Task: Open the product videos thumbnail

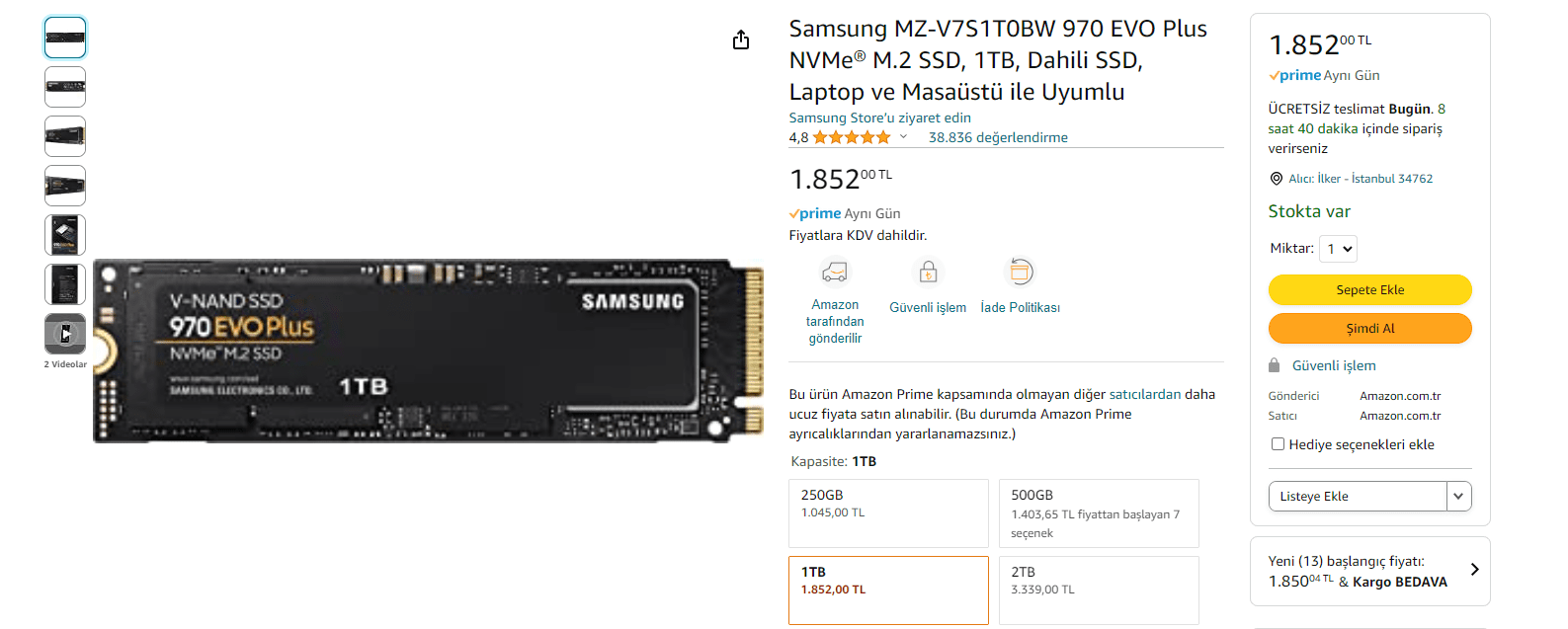Action: [65, 334]
